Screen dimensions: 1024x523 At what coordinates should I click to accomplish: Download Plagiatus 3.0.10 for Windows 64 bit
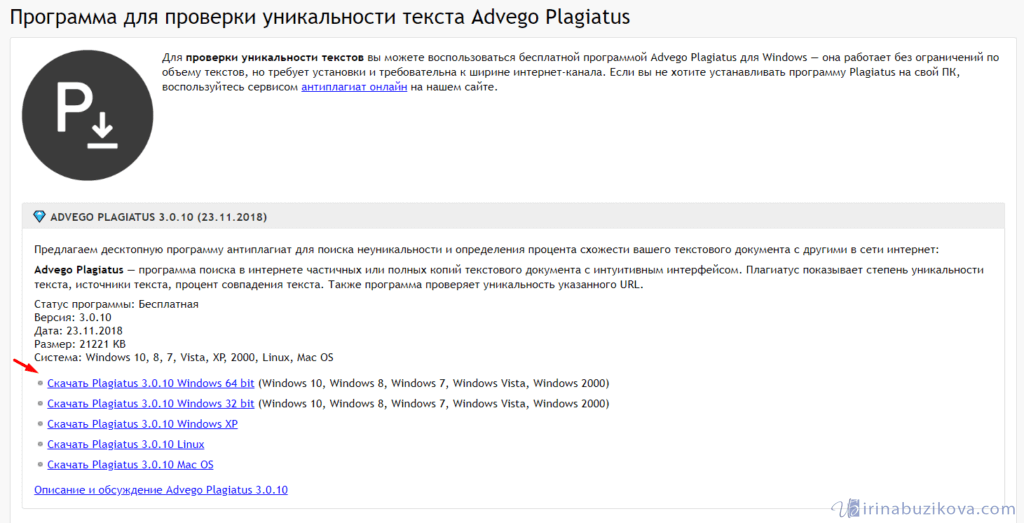point(150,383)
